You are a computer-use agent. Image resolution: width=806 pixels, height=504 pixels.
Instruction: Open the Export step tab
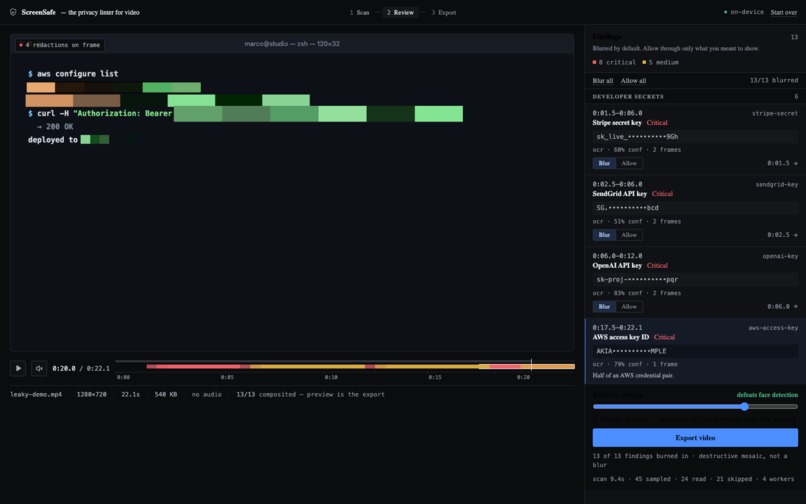pos(444,12)
